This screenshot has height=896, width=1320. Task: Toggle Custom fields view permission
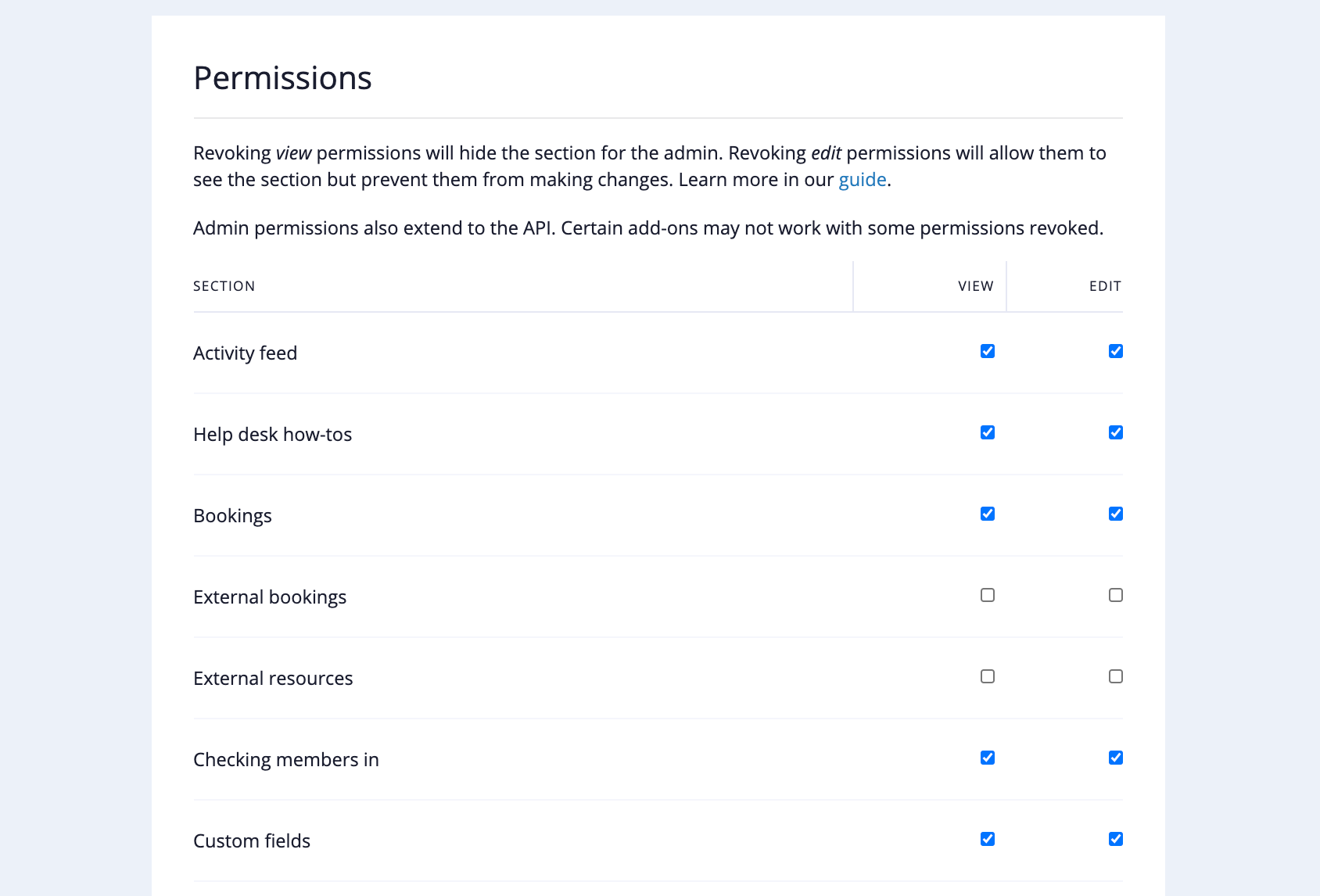(988, 839)
